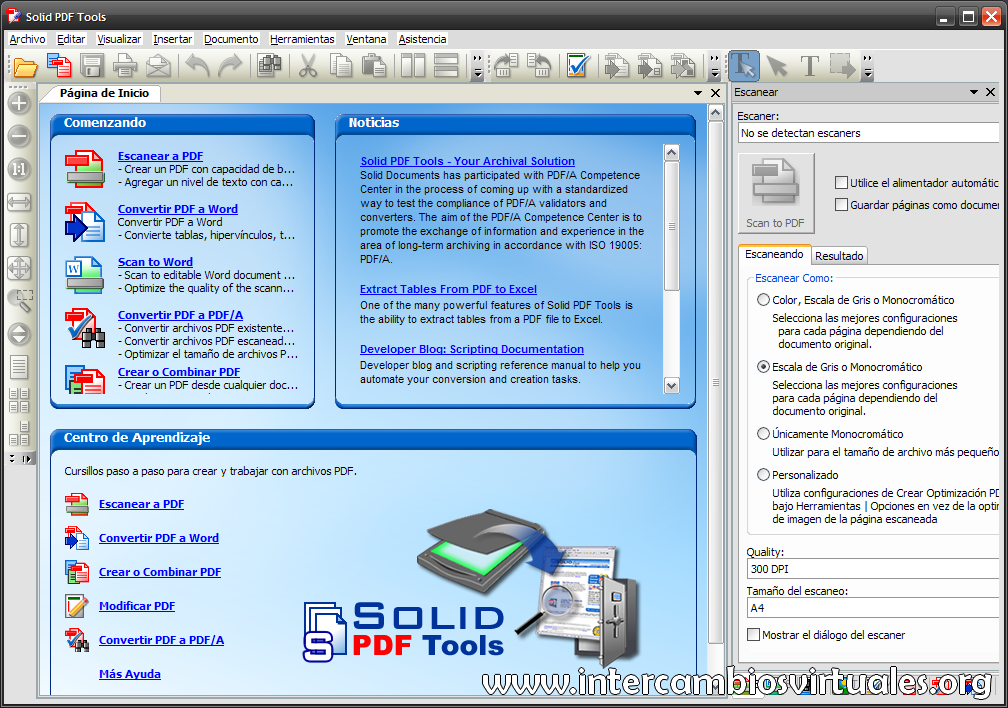1008x708 pixels.
Task: Close the Página de Inicio tab
Action: [716, 93]
